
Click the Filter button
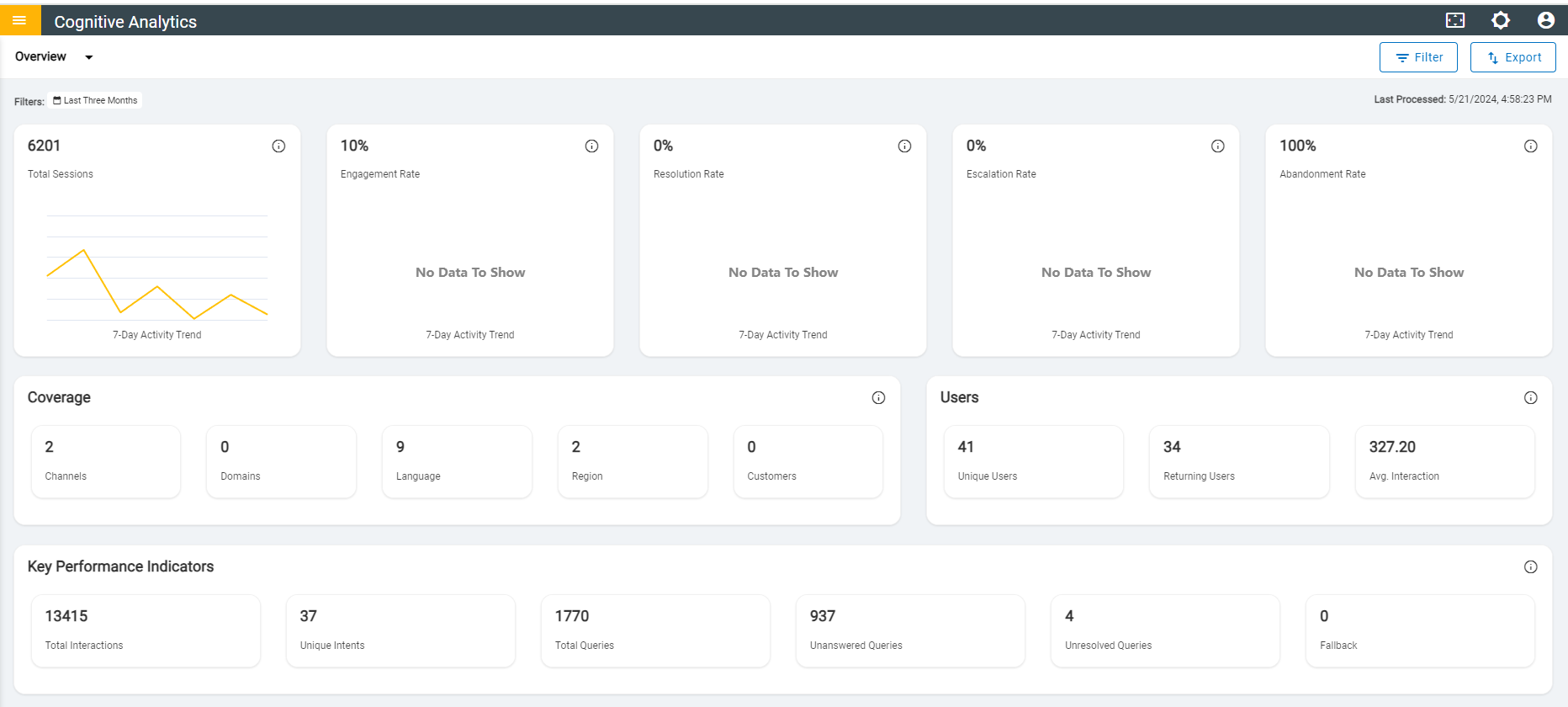coord(1418,57)
